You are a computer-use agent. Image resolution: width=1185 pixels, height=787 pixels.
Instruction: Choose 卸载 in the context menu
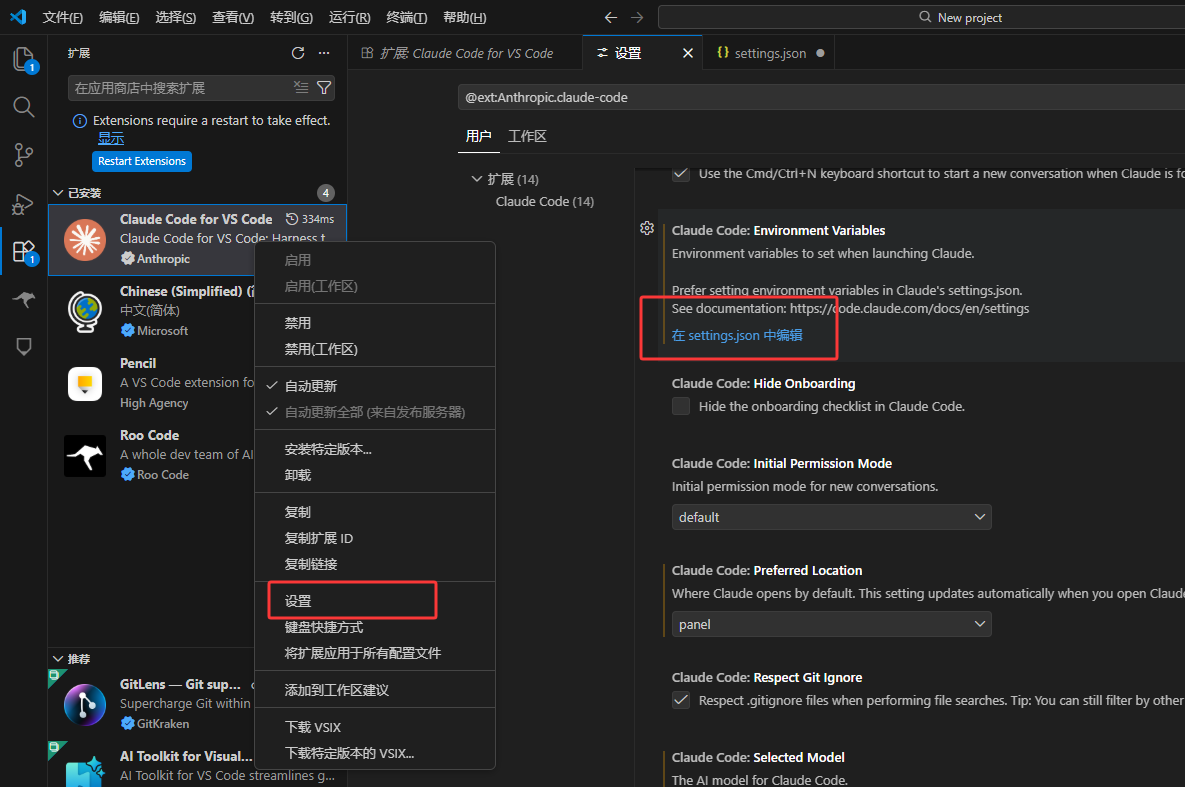(375, 476)
